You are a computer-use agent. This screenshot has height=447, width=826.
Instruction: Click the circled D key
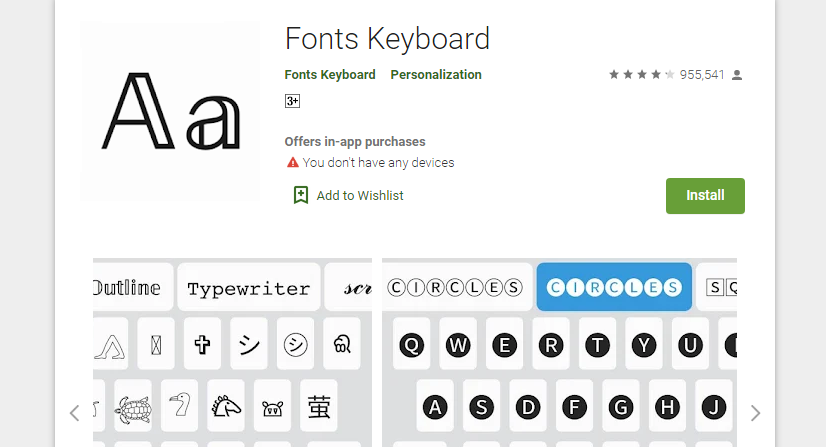[x=528, y=406]
